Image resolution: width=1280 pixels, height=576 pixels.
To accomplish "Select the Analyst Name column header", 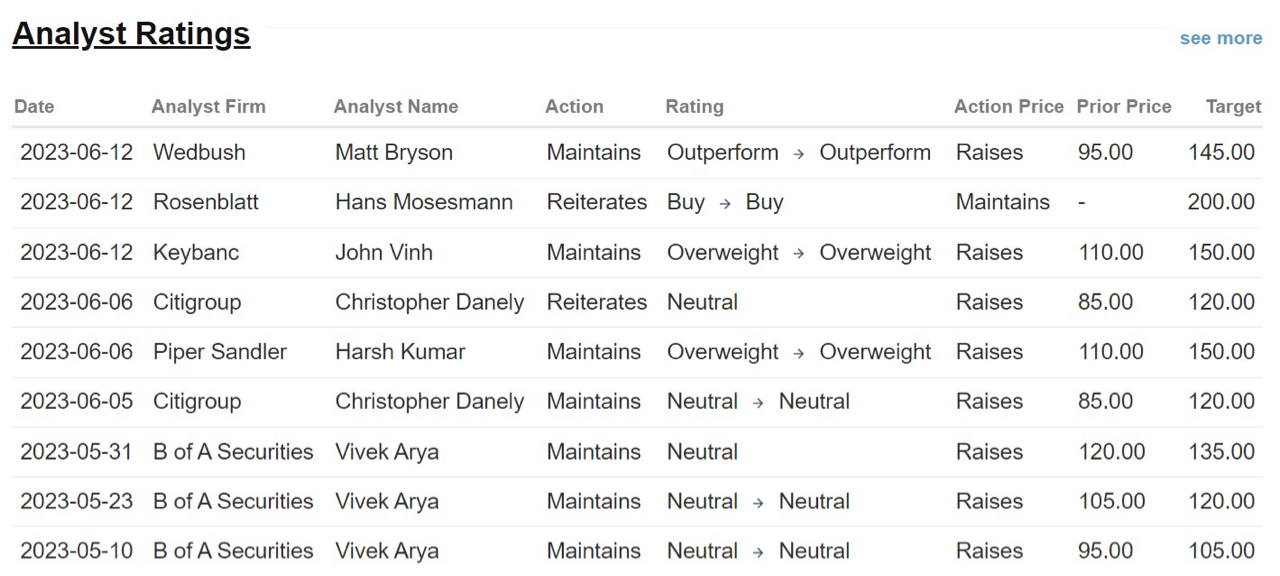I will point(396,106).
